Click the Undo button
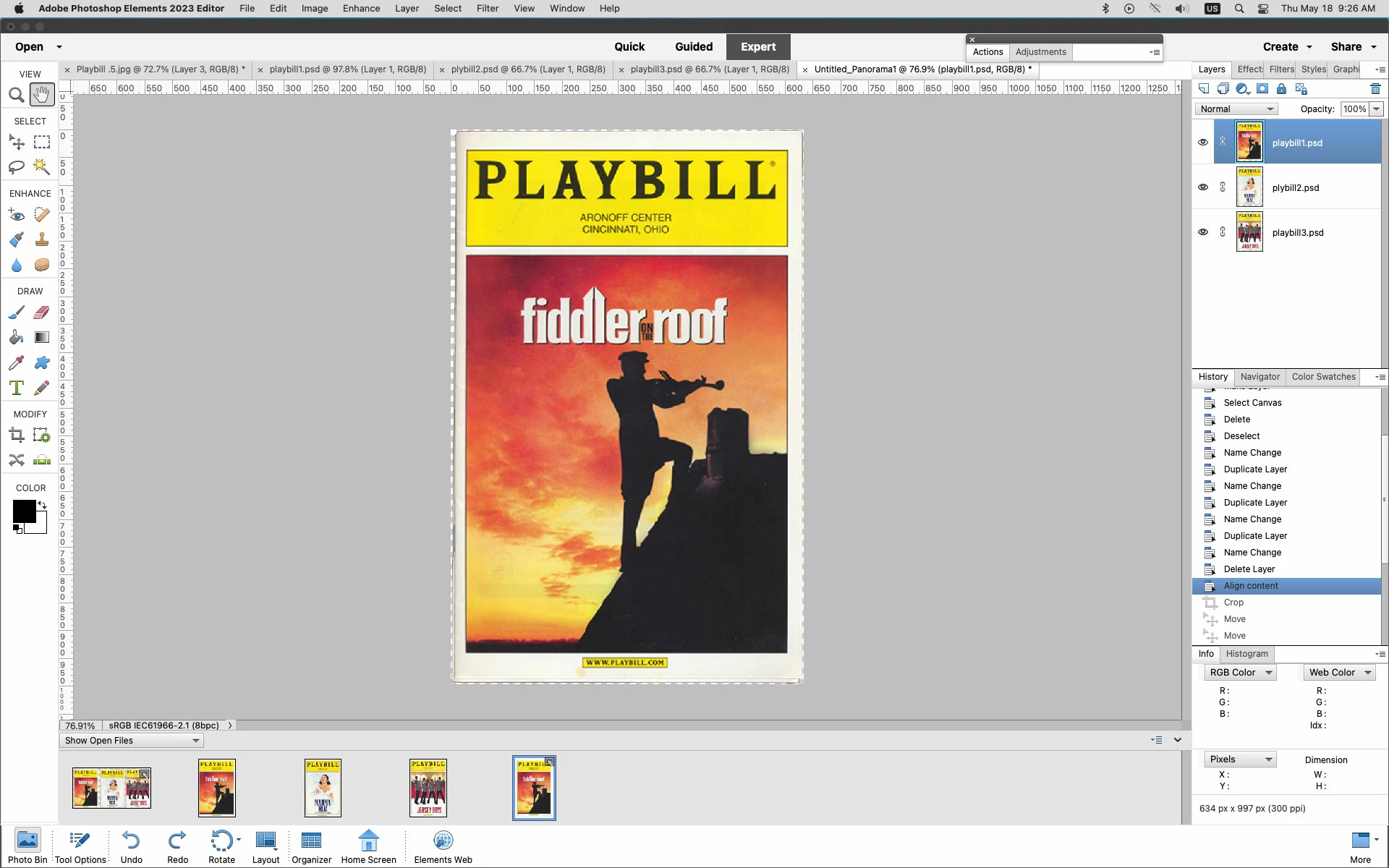This screenshot has height=868, width=1389. click(131, 846)
